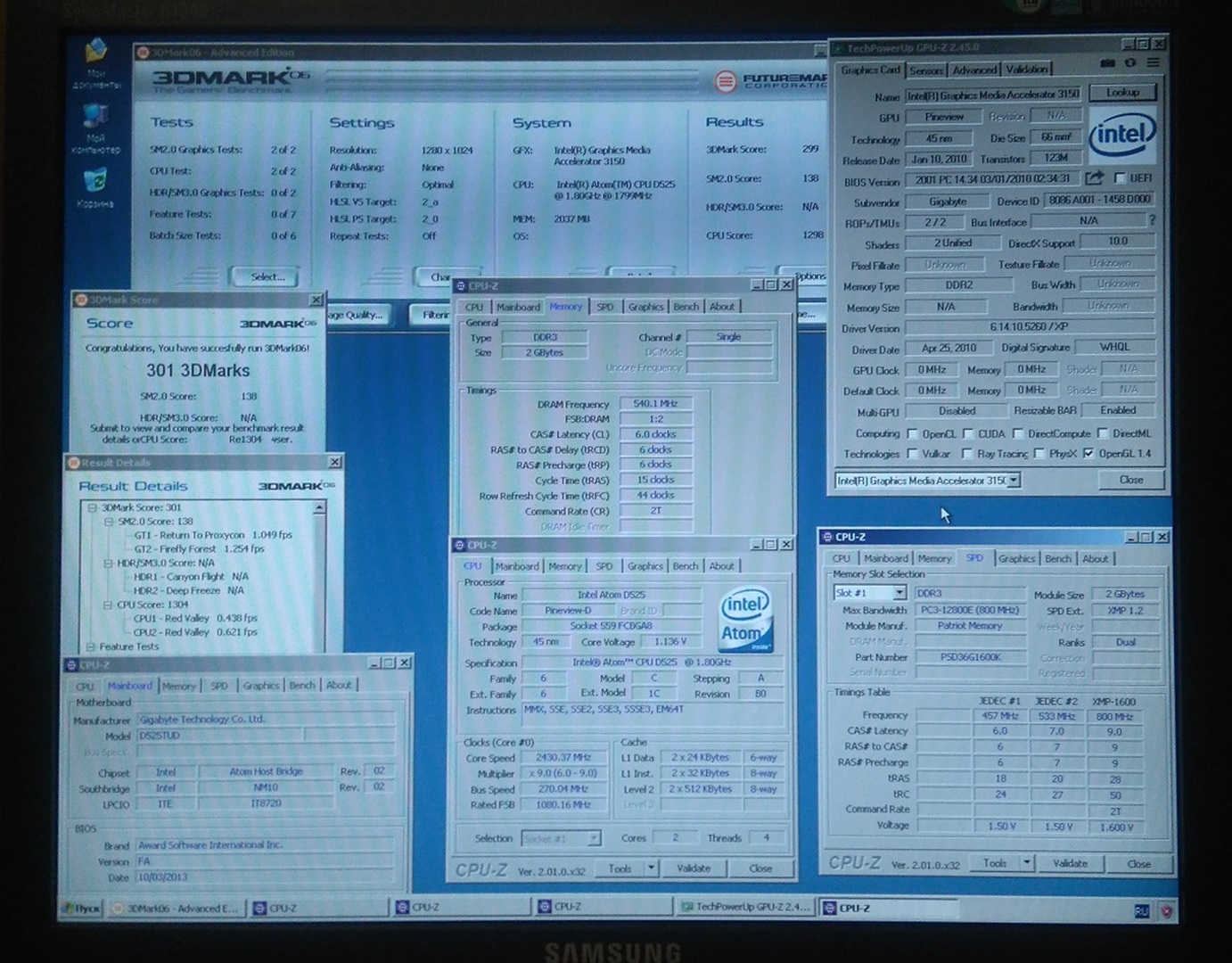
Task: Select GT1 - Return To Proxycon row
Action: click(x=212, y=535)
